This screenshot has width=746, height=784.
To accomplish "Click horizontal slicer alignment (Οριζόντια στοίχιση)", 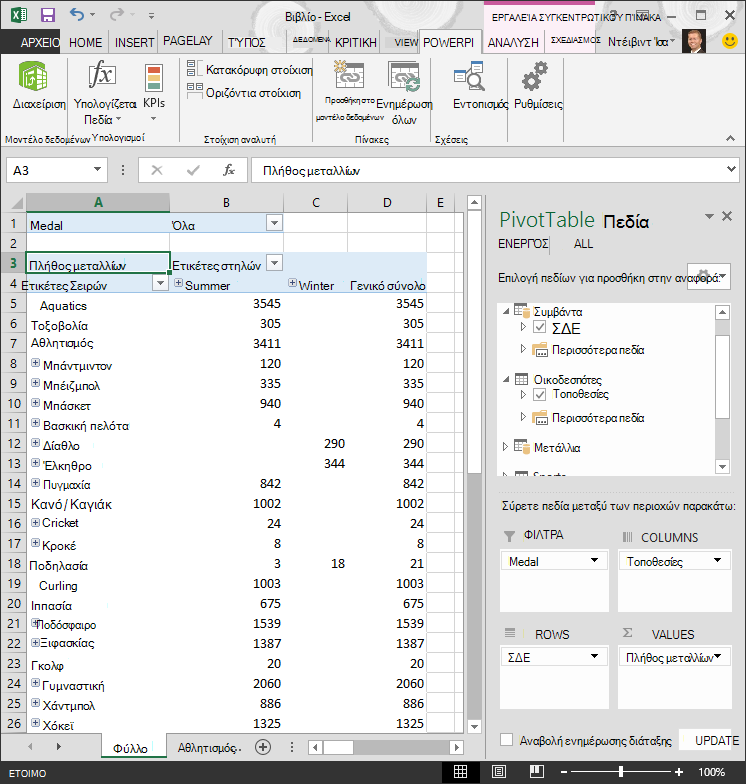I will pos(244,92).
